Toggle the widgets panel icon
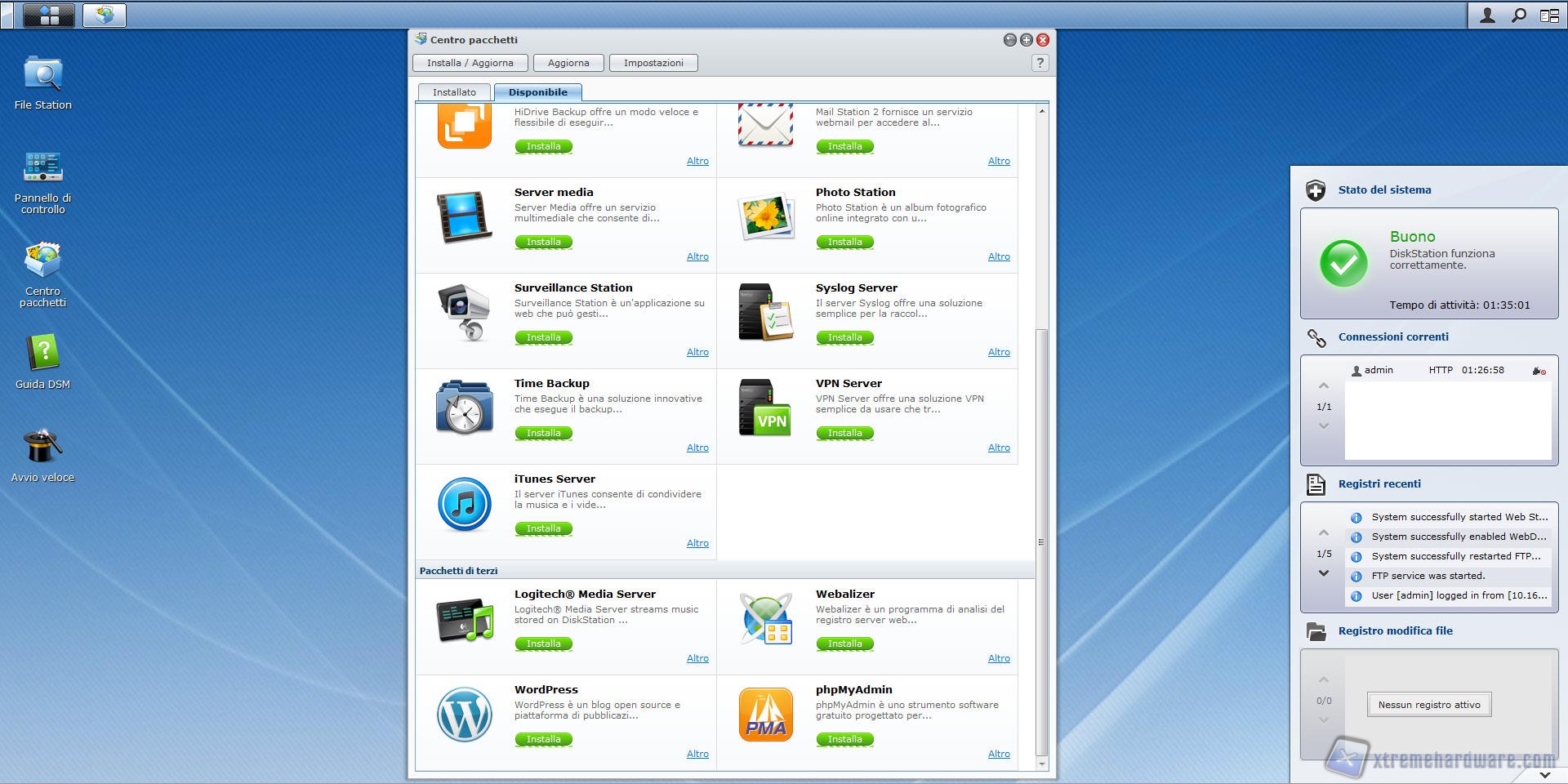The image size is (1568, 784). click(x=1549, y=15)
